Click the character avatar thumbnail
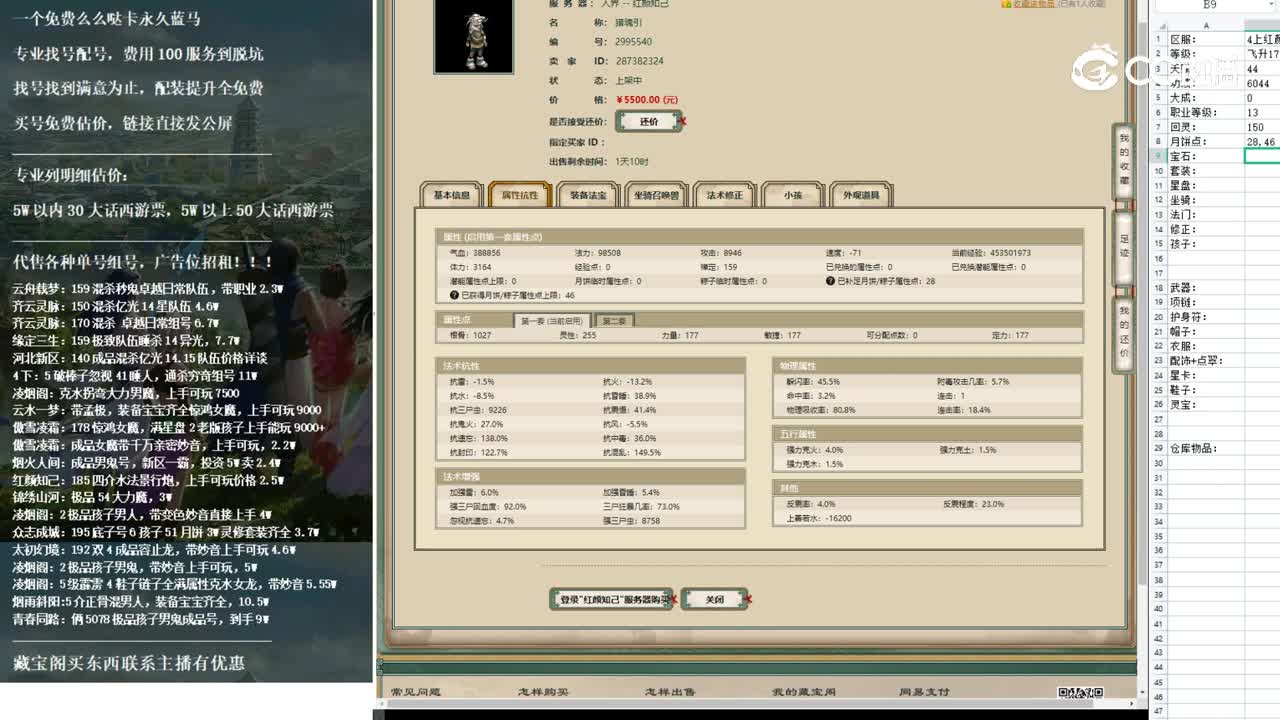The width and height of the screenshot is (1280, 720). click(473, 37)
